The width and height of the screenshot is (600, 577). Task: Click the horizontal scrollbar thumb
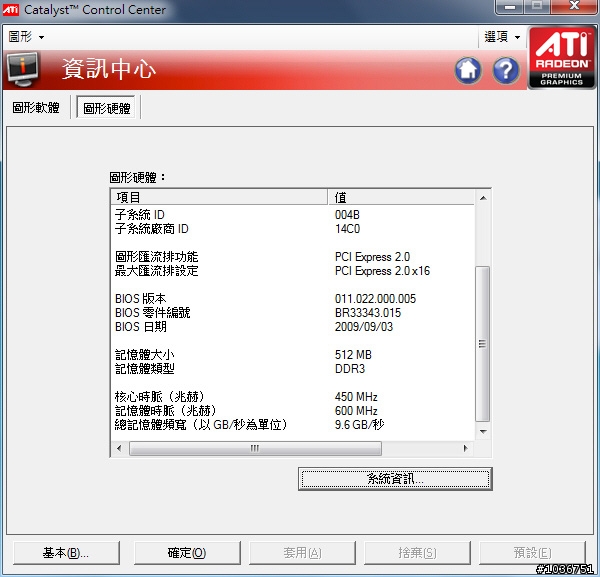[255, 448]
